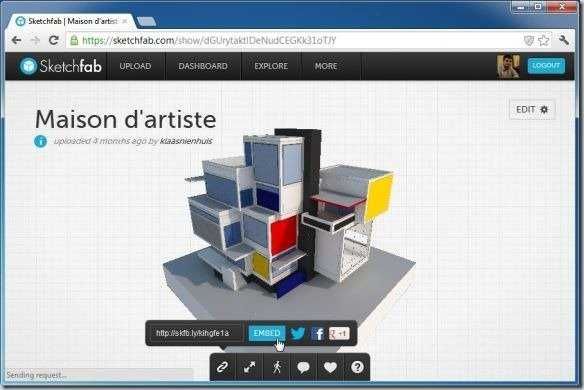Open the UPLOAD page
Screen dimensions: 584x390
tap(136, 66)
